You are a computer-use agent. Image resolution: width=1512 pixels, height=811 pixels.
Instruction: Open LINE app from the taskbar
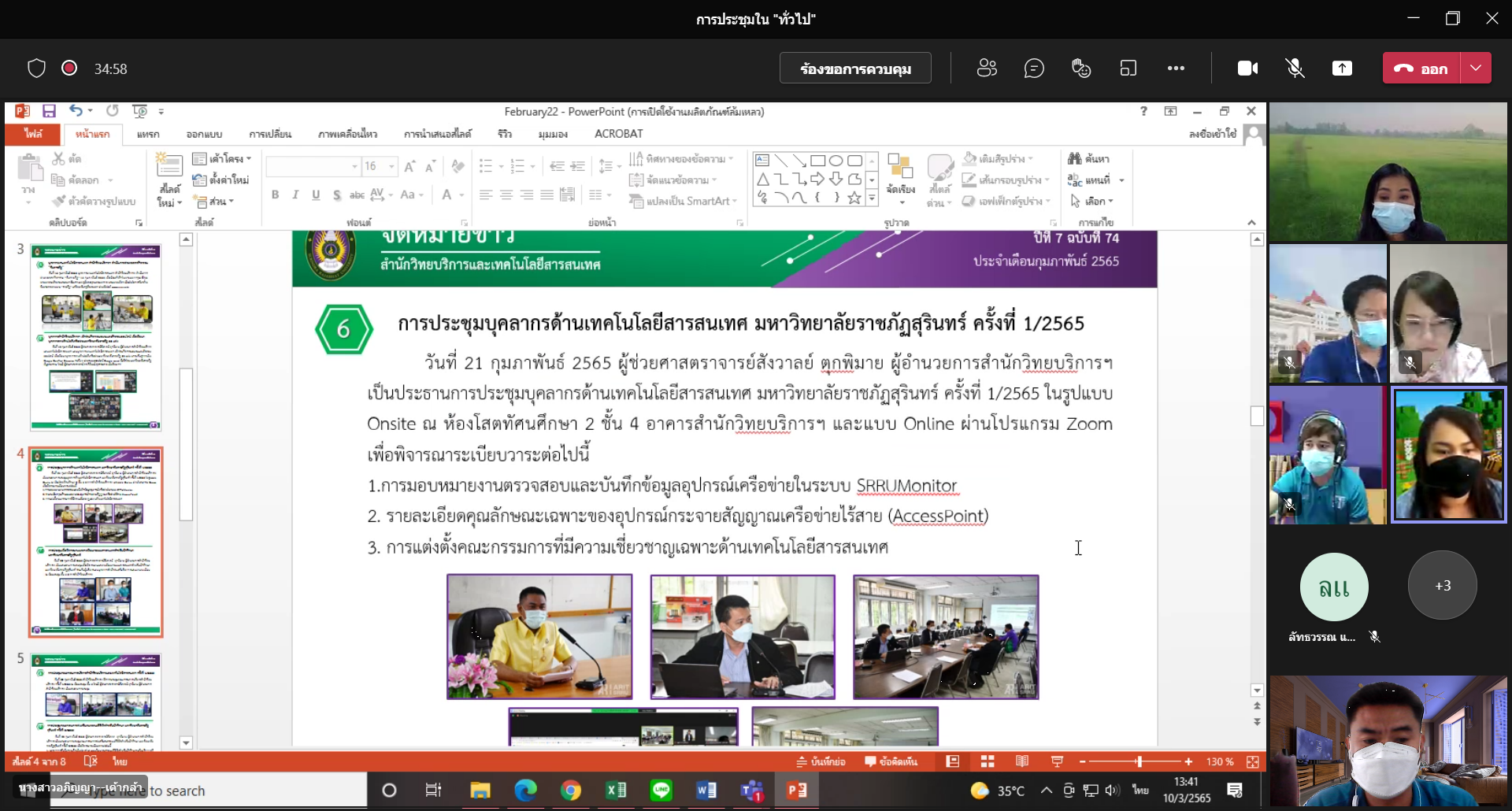tap(661, 790)
